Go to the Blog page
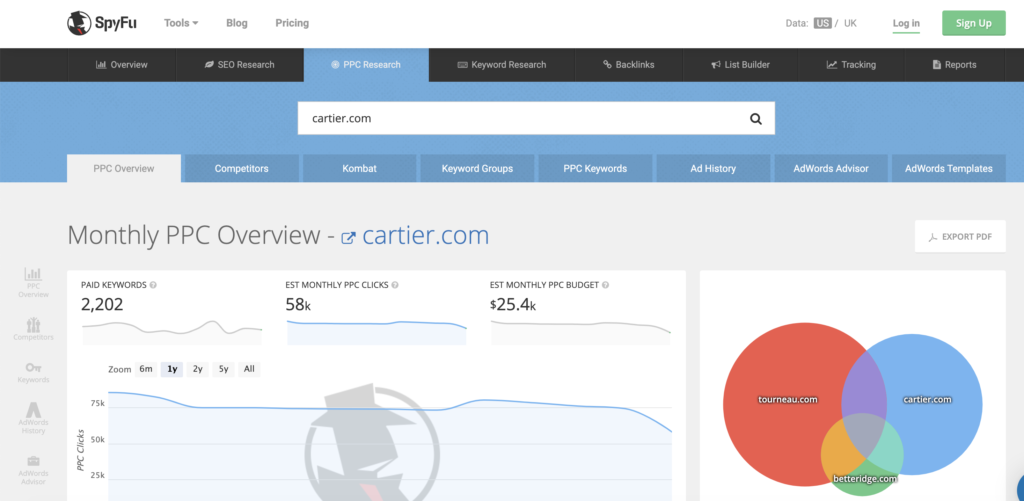Screen dimensions: 1024x501 pyautogui.click(x=236, y=23)
